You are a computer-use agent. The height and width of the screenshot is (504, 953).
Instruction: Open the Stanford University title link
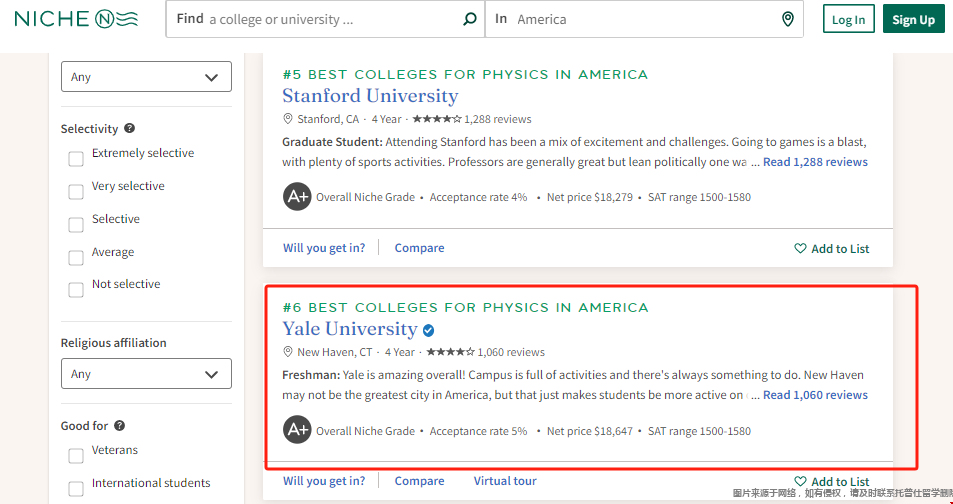pyautogui.click(x=370, y=96)
